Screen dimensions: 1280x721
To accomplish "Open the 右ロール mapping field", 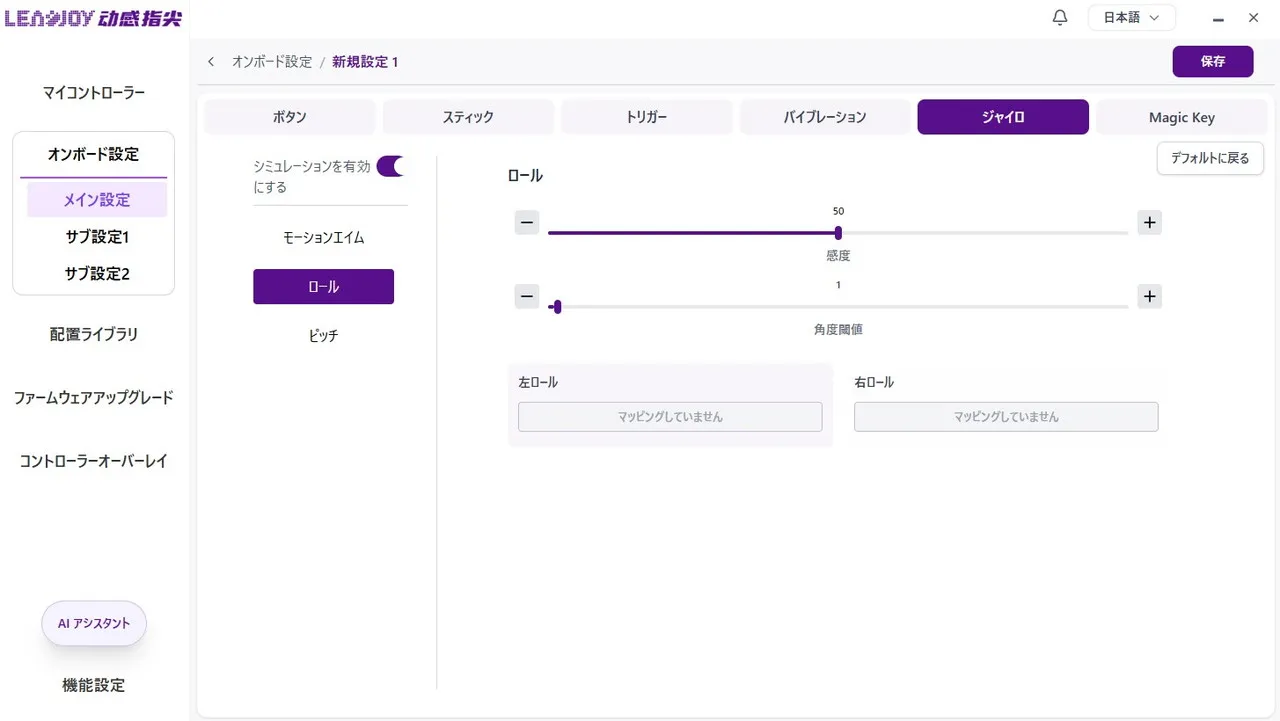I will pos(1006,417).
